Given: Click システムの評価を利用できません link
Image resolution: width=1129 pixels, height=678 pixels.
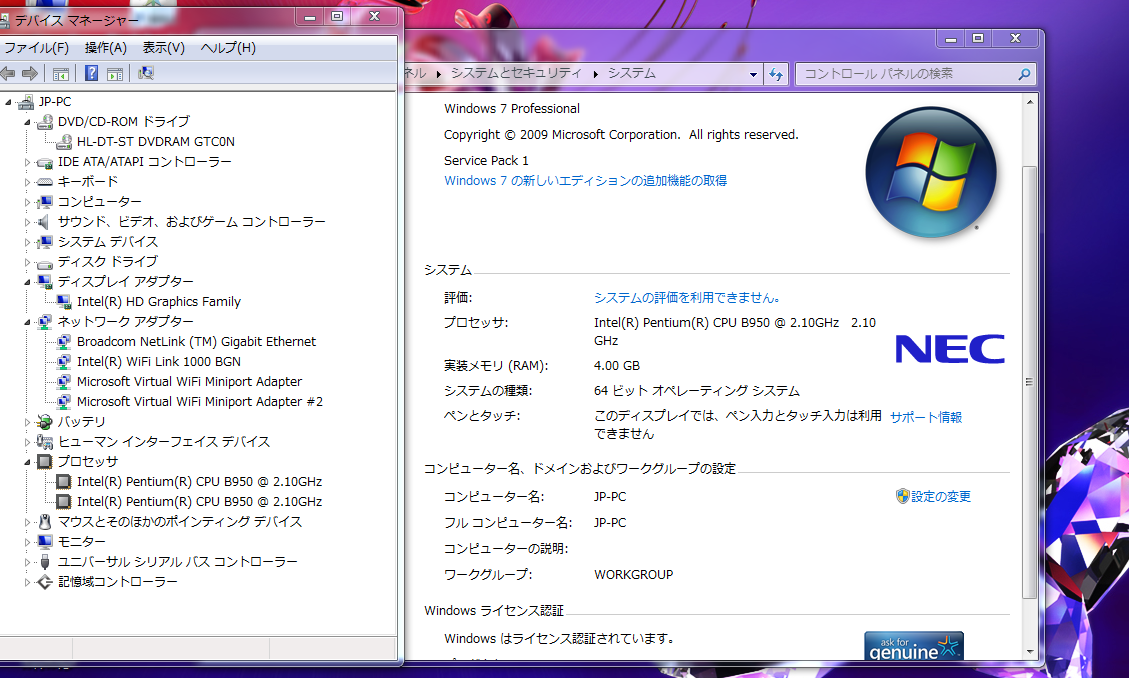Looking at the screenshot, I should 688,297.
